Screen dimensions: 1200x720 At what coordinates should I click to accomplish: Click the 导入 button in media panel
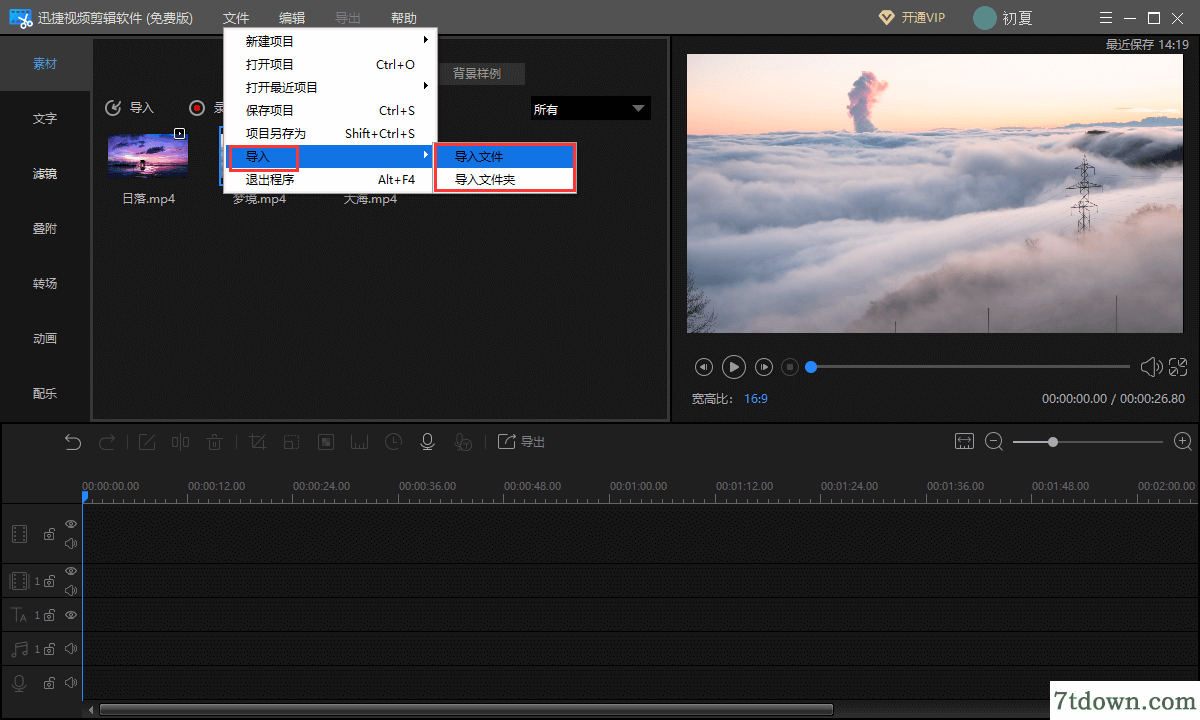tap(130, 108)
